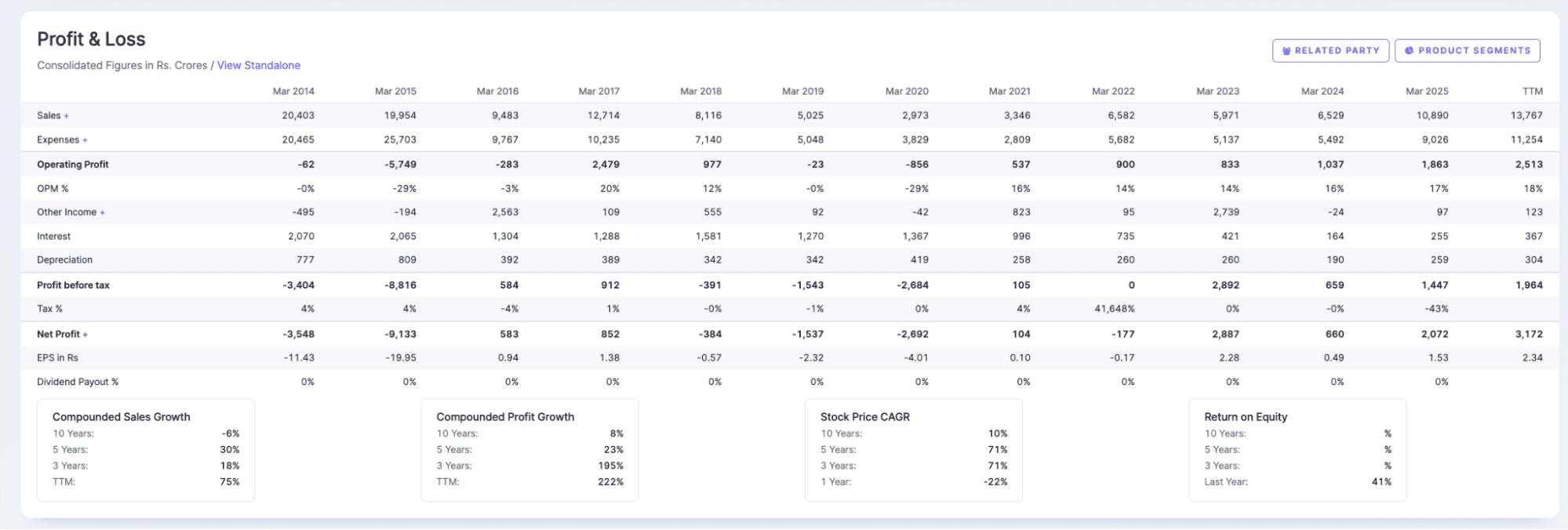
Task: Expand the Net Profit breakdown
Action: coord(85,333)
